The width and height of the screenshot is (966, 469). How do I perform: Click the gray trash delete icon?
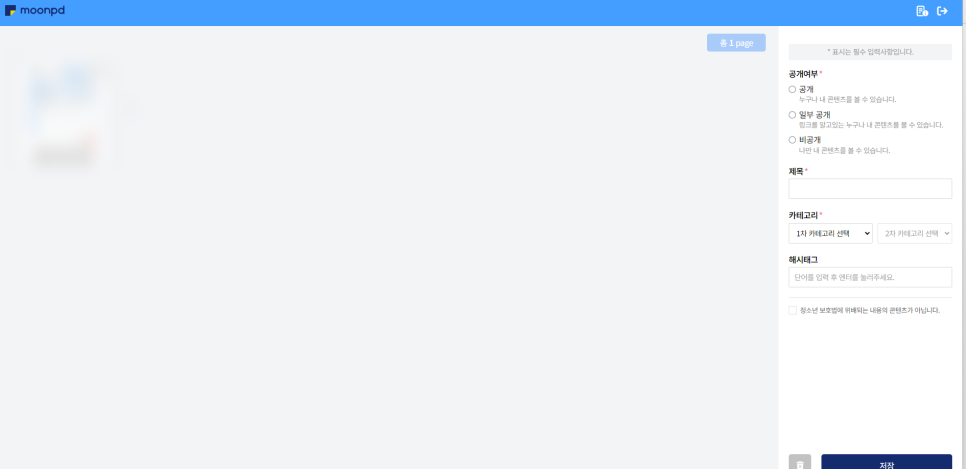click(800, 463)
